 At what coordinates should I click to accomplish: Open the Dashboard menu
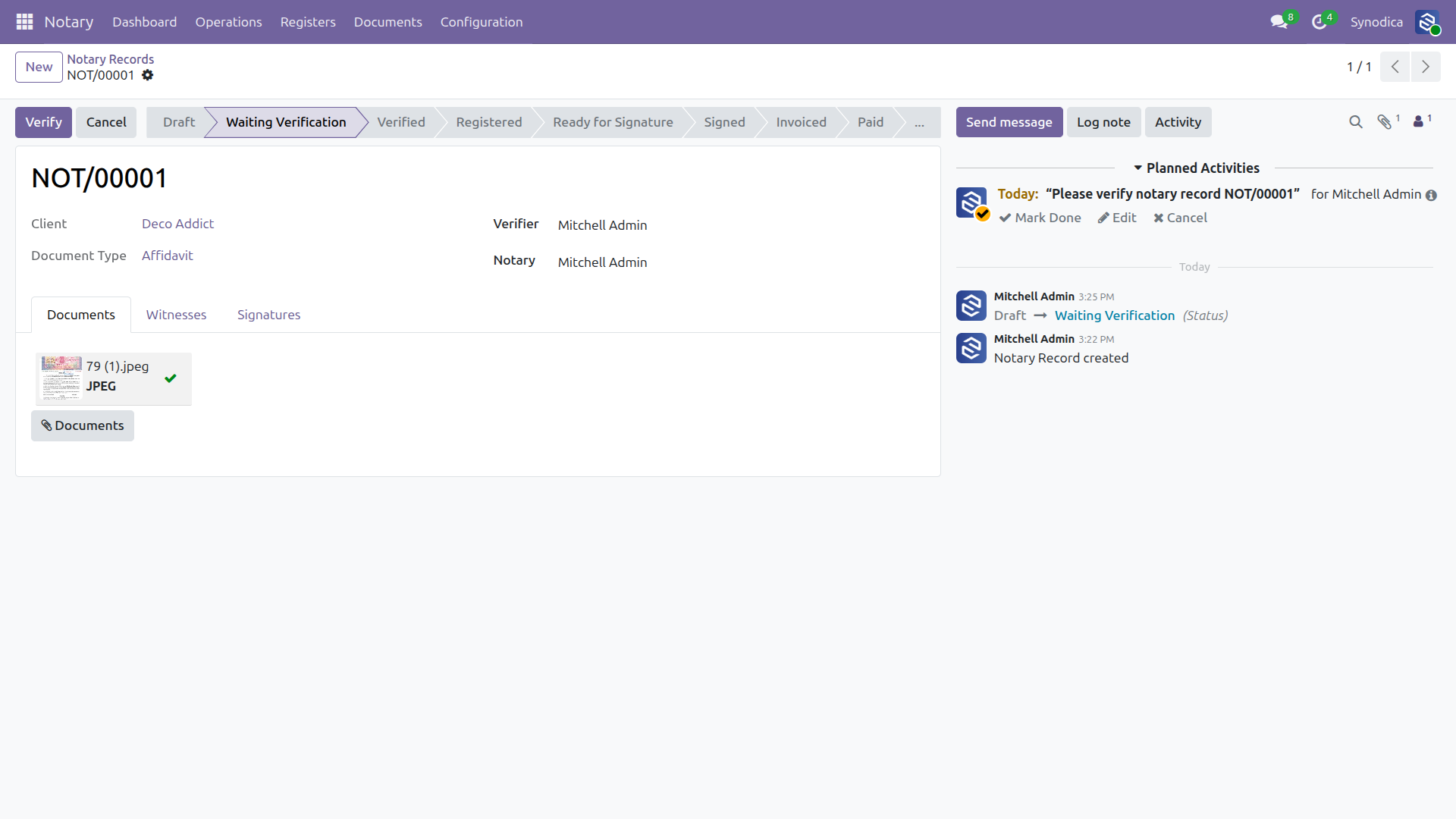click(144, 22)
